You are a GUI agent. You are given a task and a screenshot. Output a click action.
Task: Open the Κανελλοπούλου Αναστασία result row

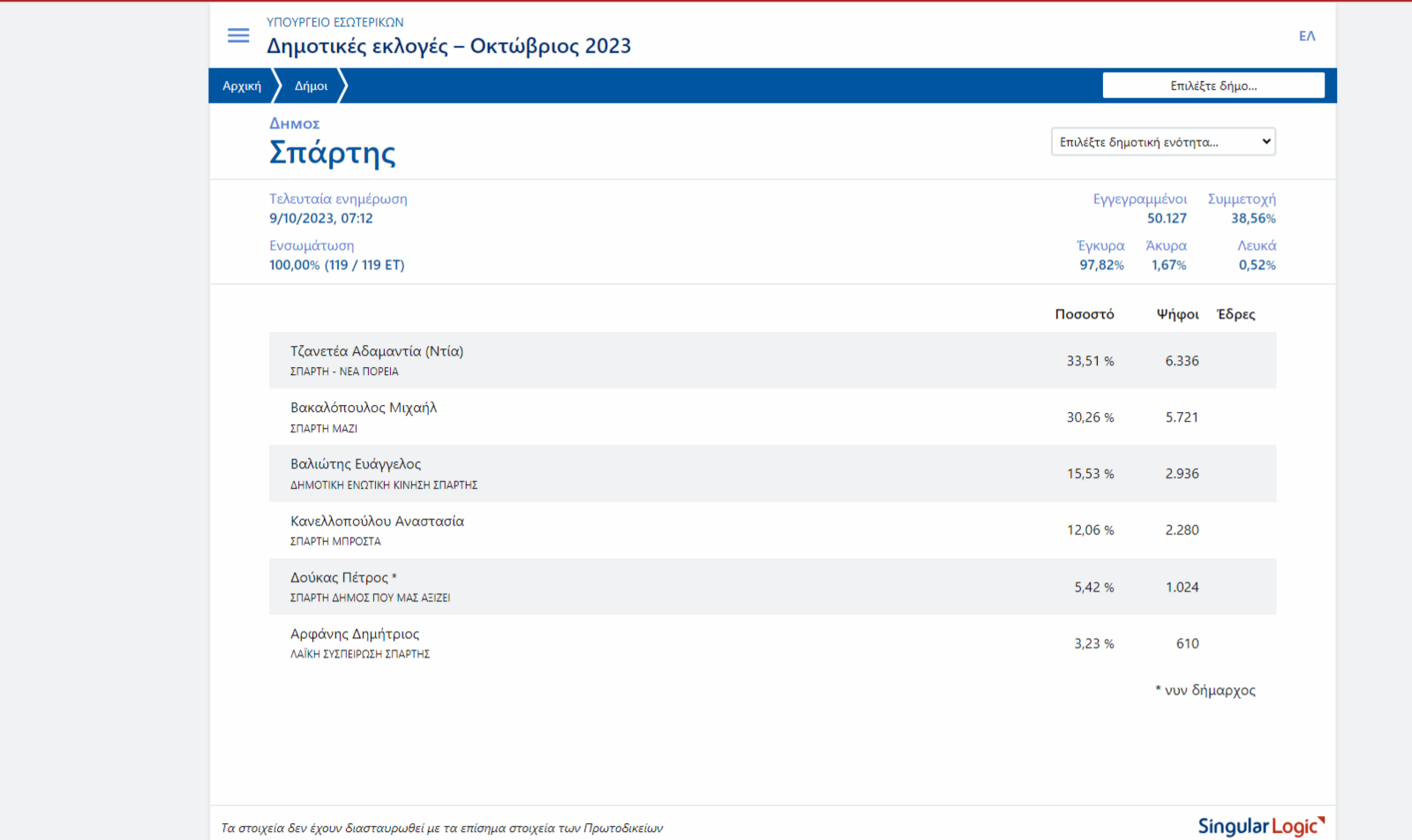tap(772, 529)
